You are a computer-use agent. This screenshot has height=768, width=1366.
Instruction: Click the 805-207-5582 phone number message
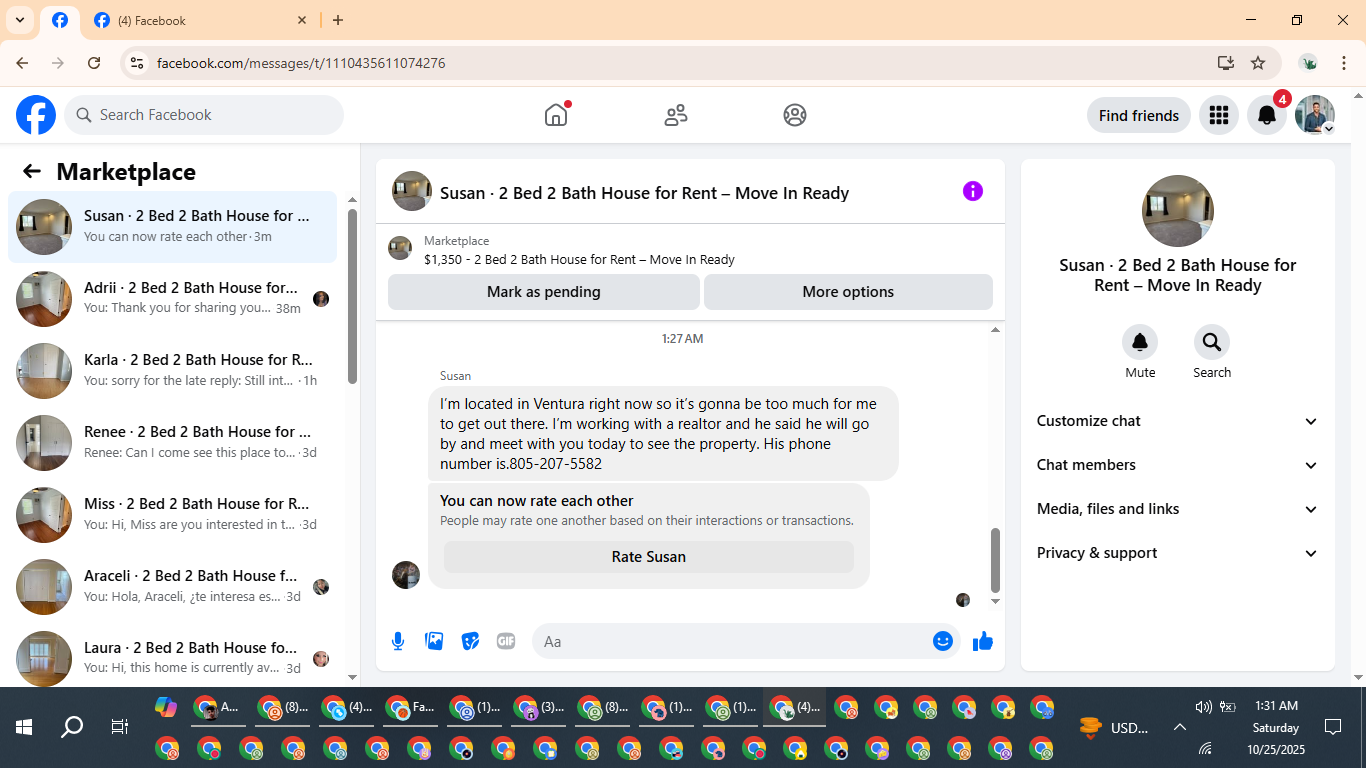pos(663,434)
